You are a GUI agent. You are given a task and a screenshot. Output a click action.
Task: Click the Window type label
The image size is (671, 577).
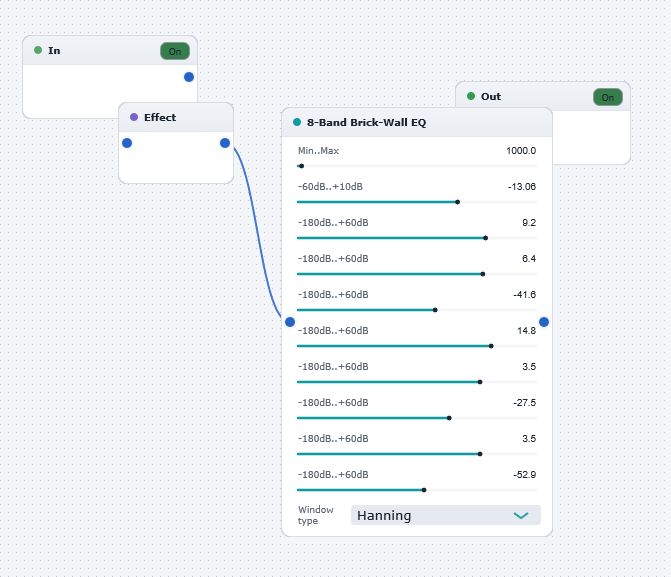[316, 515]
